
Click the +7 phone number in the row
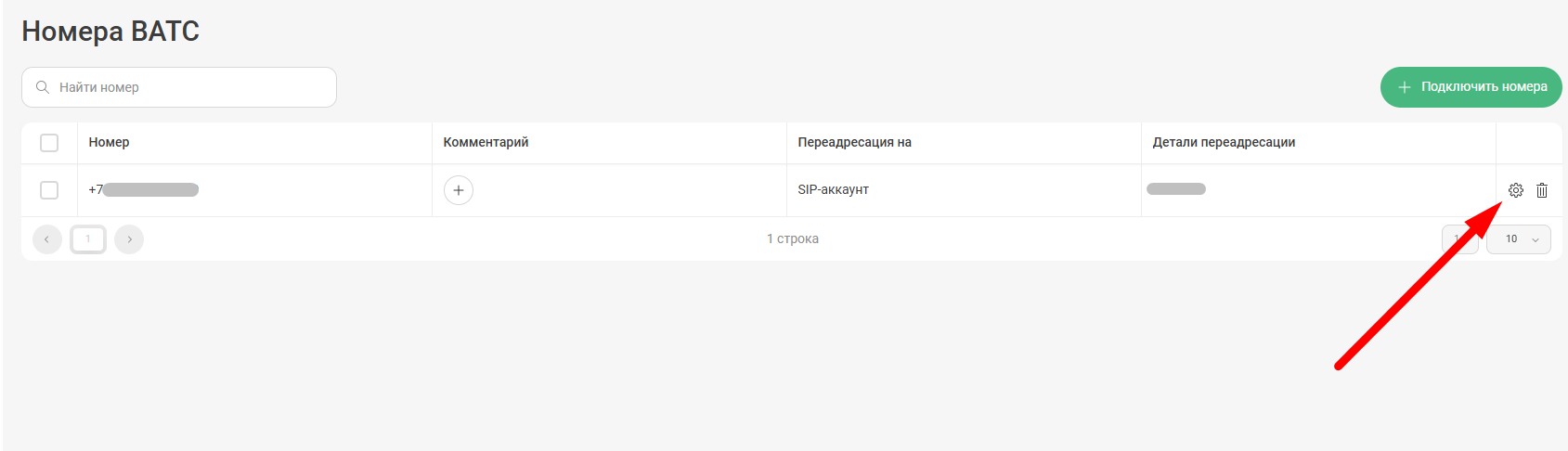pyautogui.click(x=144, y=190)
